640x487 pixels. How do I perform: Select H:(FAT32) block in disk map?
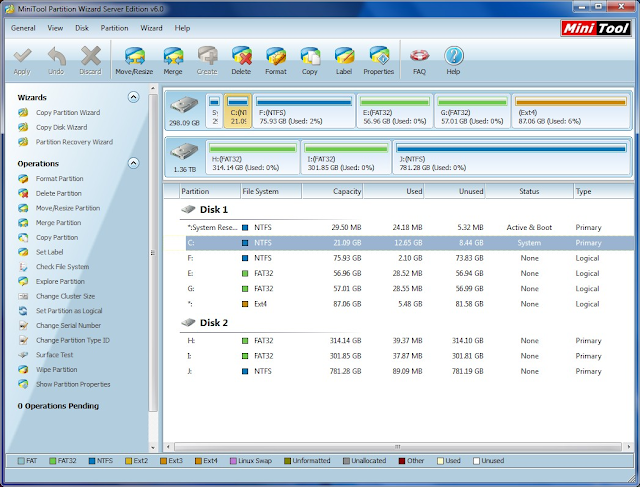(253, 158)
